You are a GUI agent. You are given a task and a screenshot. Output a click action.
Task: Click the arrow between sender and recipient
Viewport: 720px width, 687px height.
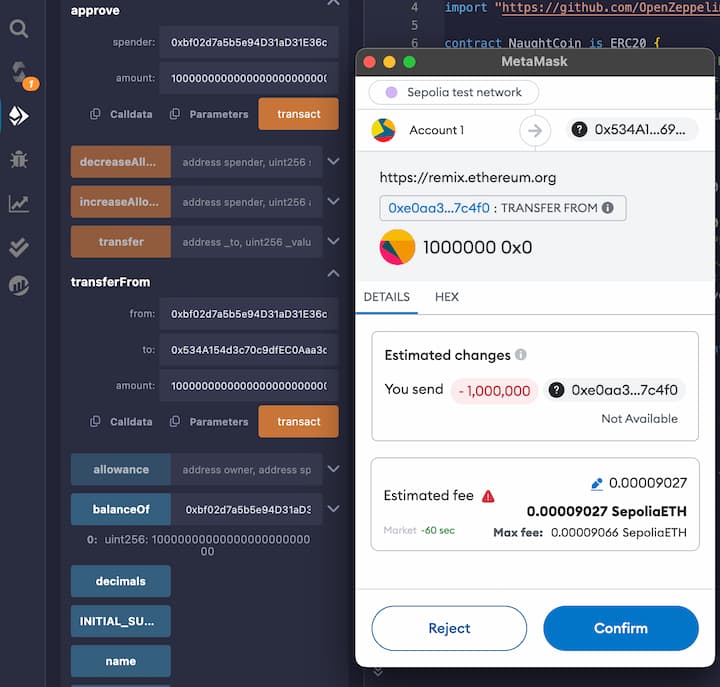tap(535, 131)
